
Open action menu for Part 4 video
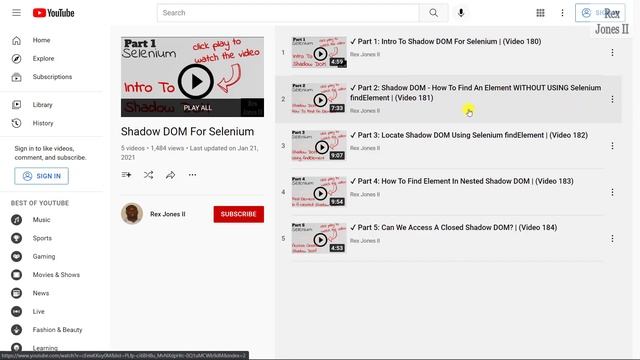(612, 192)
